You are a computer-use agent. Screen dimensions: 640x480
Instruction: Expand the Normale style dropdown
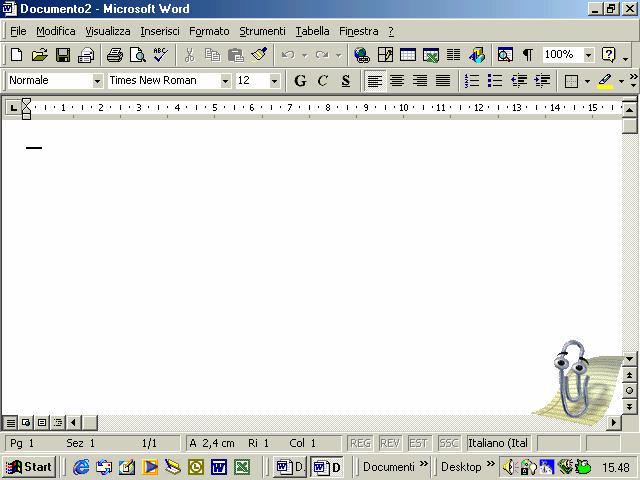coord(97,81)
